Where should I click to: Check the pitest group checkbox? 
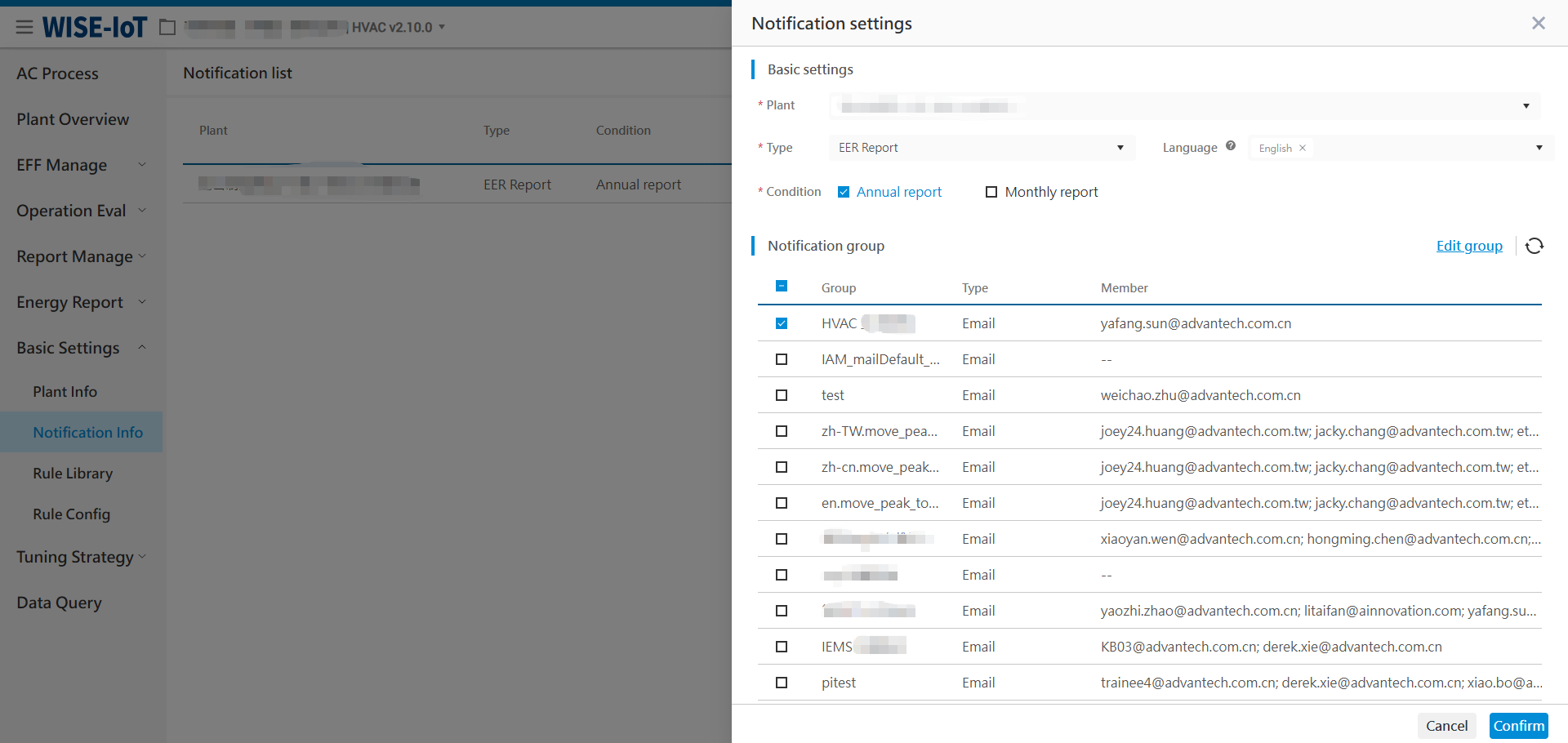click(782, 683)
